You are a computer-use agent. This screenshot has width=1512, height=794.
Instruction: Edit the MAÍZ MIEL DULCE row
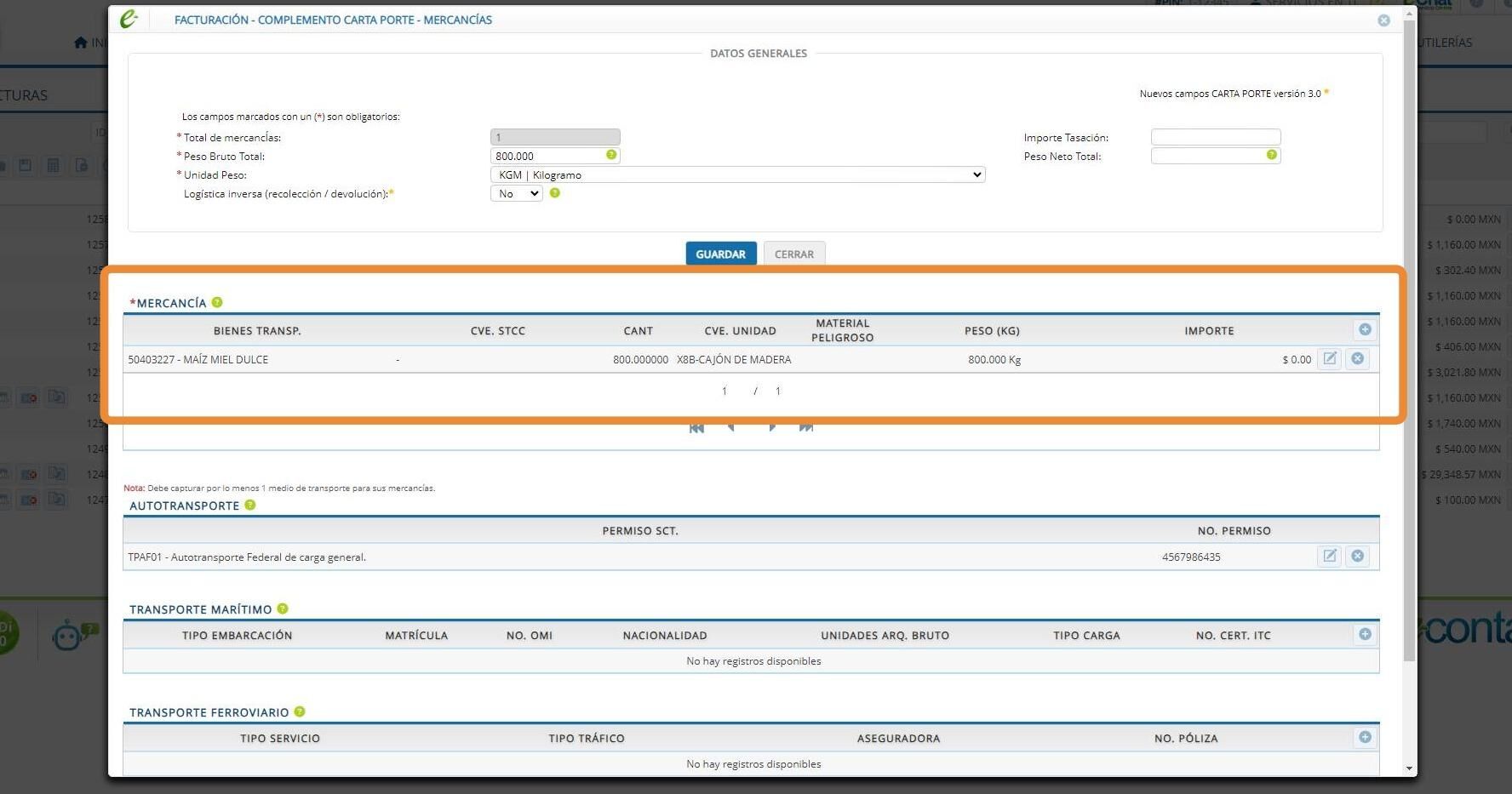click(1330, 359)
